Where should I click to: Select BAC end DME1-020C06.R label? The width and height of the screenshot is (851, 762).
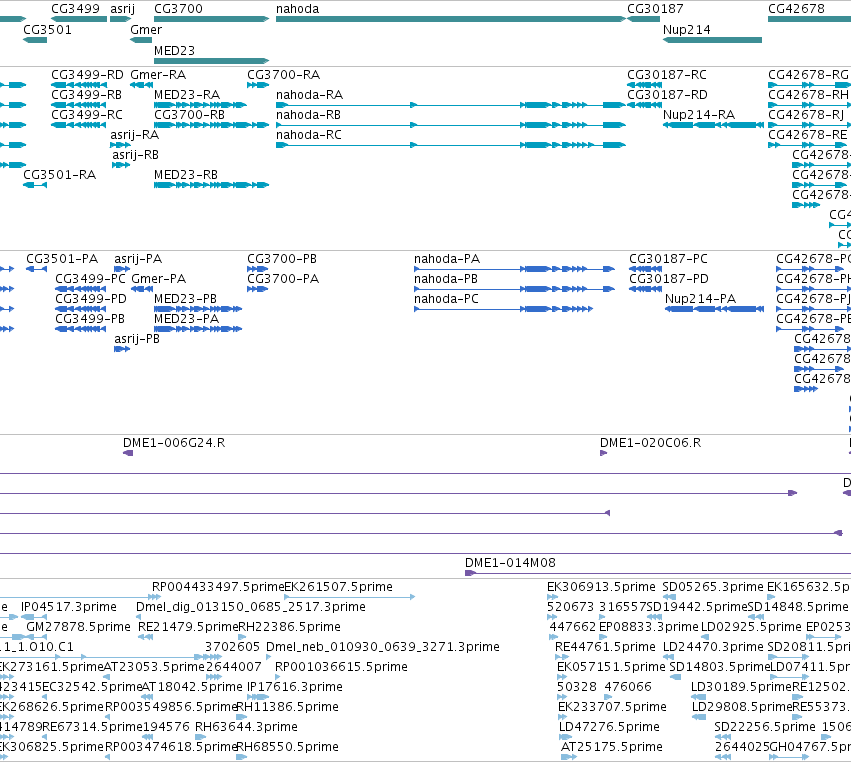[651, 442]
